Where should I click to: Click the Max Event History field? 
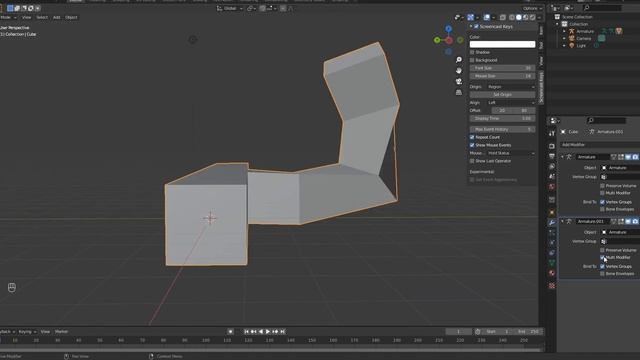(x=502, y=129)
